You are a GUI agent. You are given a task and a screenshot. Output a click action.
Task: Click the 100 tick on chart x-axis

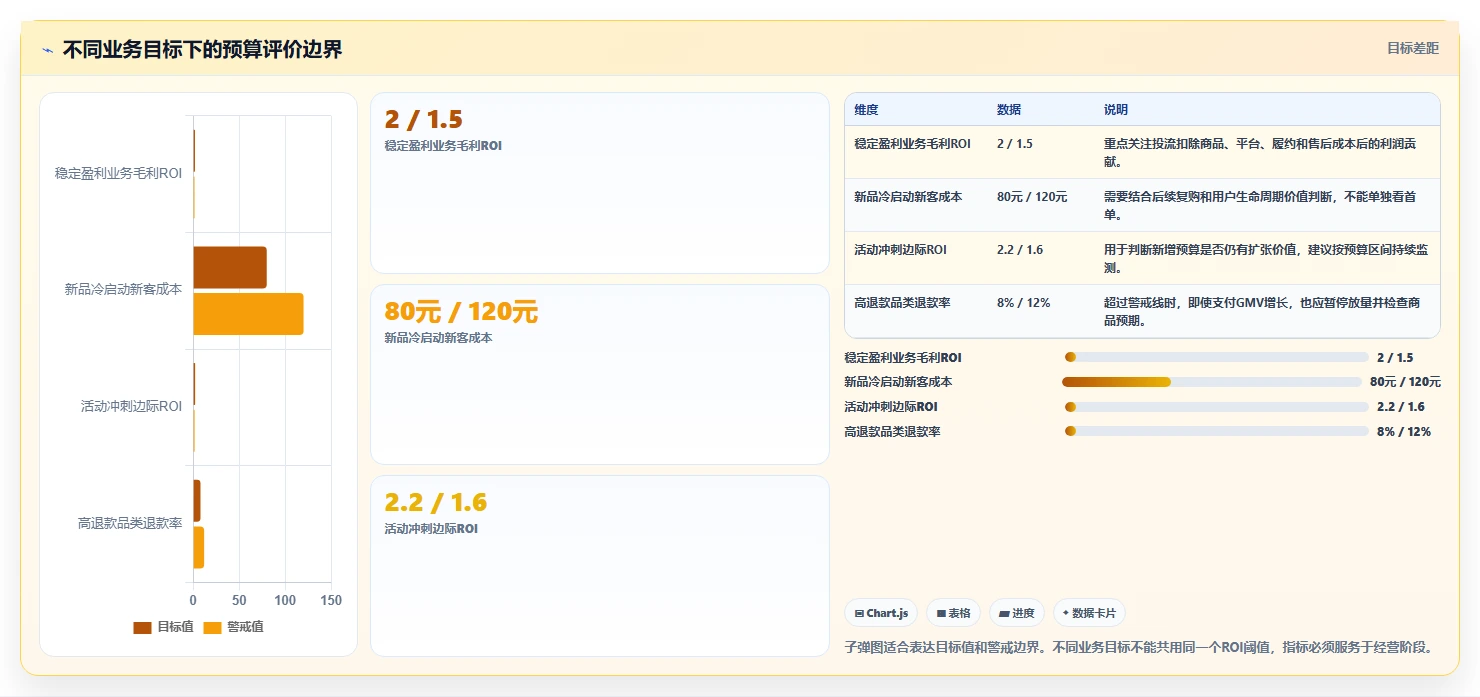285,600
